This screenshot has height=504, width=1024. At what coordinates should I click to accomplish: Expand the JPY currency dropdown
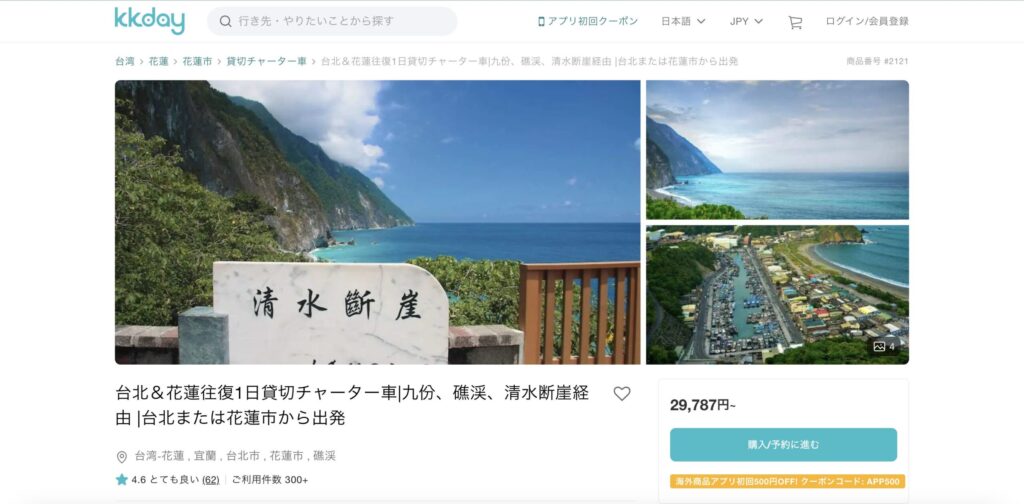pos(746,22)
